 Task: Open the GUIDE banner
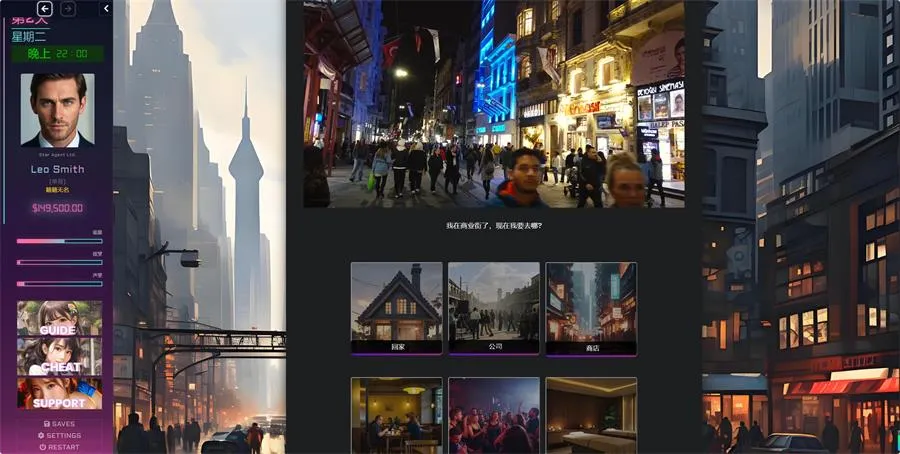(59, 318)
